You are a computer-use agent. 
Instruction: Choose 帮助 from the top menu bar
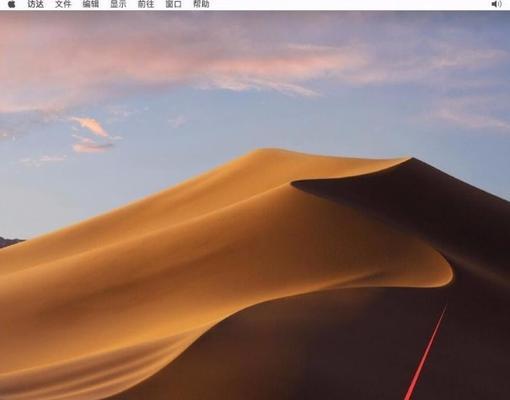[201, 4]
